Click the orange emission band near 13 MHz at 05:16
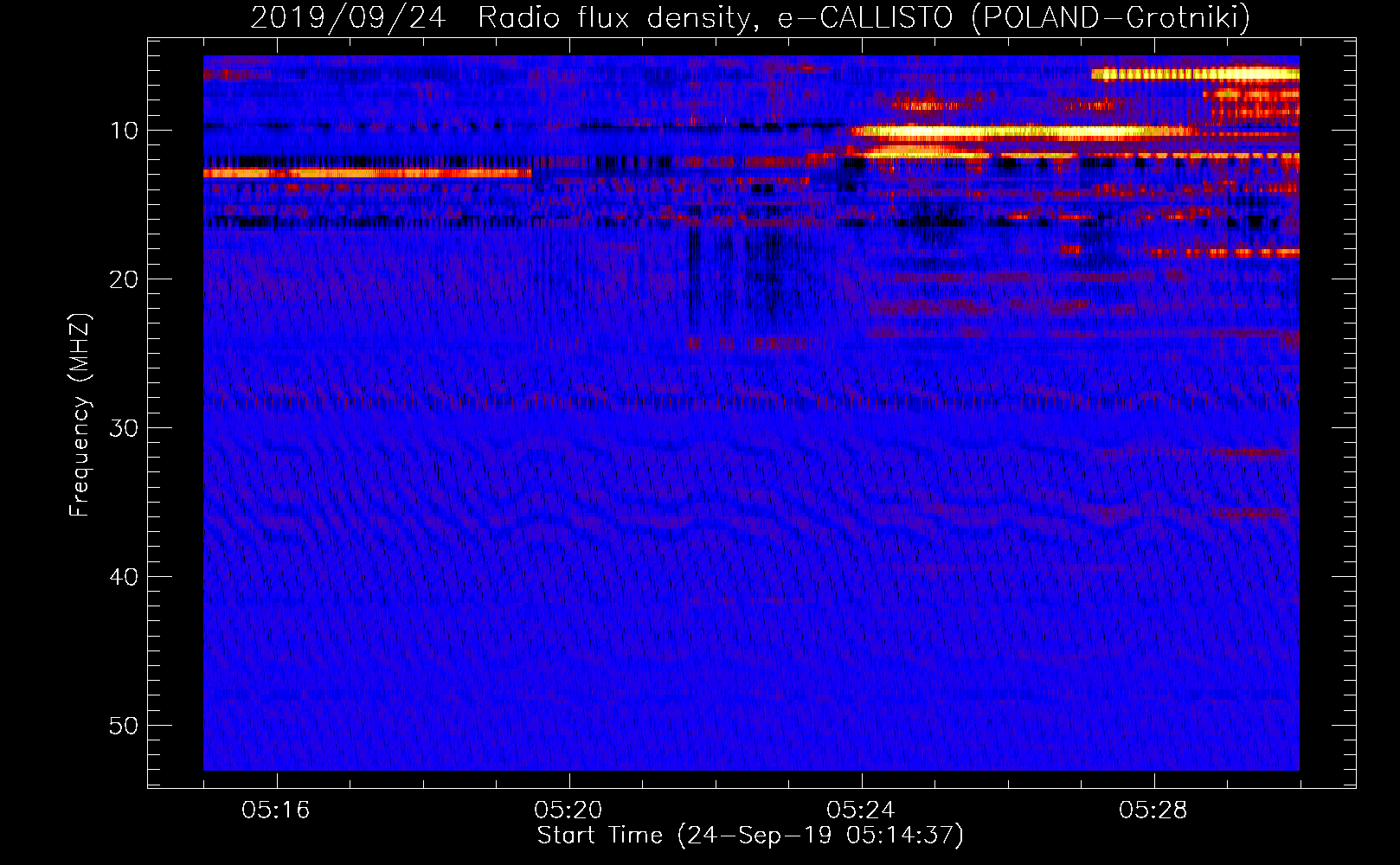The image size is (1400, 865). [x=367, y=173]
